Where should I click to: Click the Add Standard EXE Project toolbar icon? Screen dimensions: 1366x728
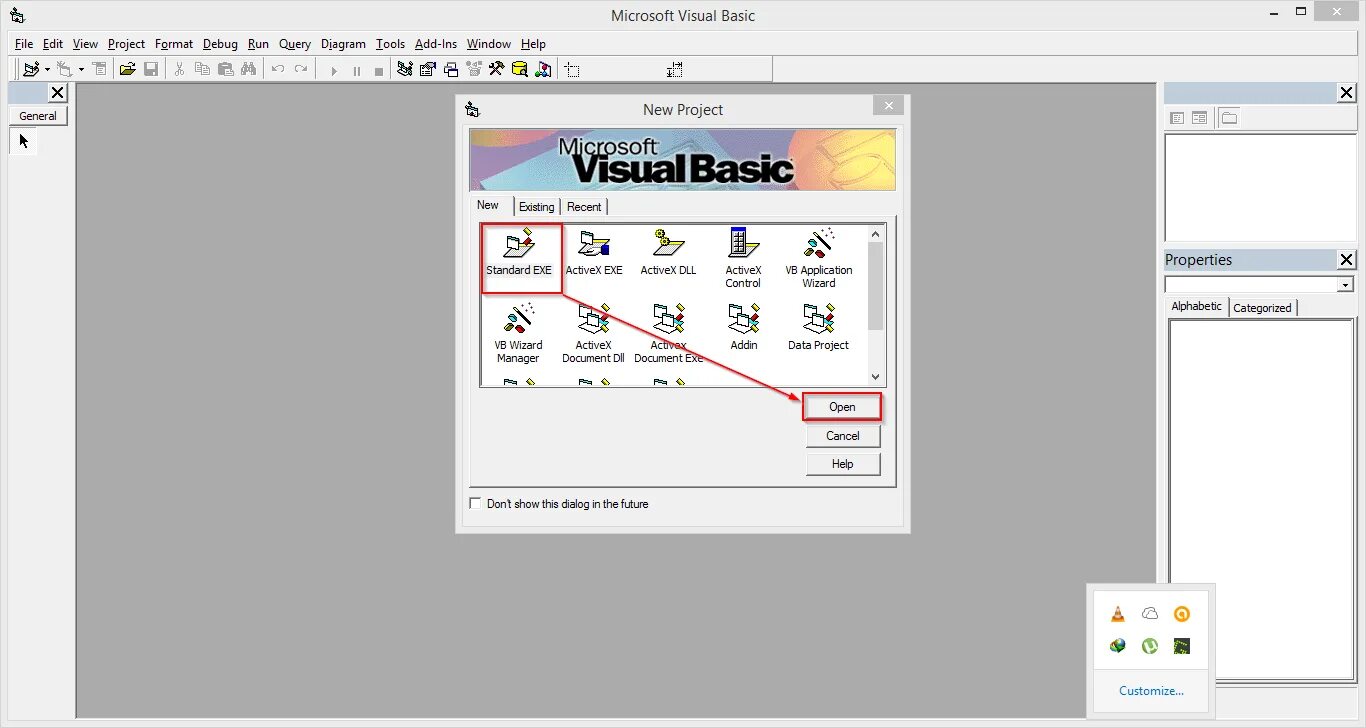31,69
